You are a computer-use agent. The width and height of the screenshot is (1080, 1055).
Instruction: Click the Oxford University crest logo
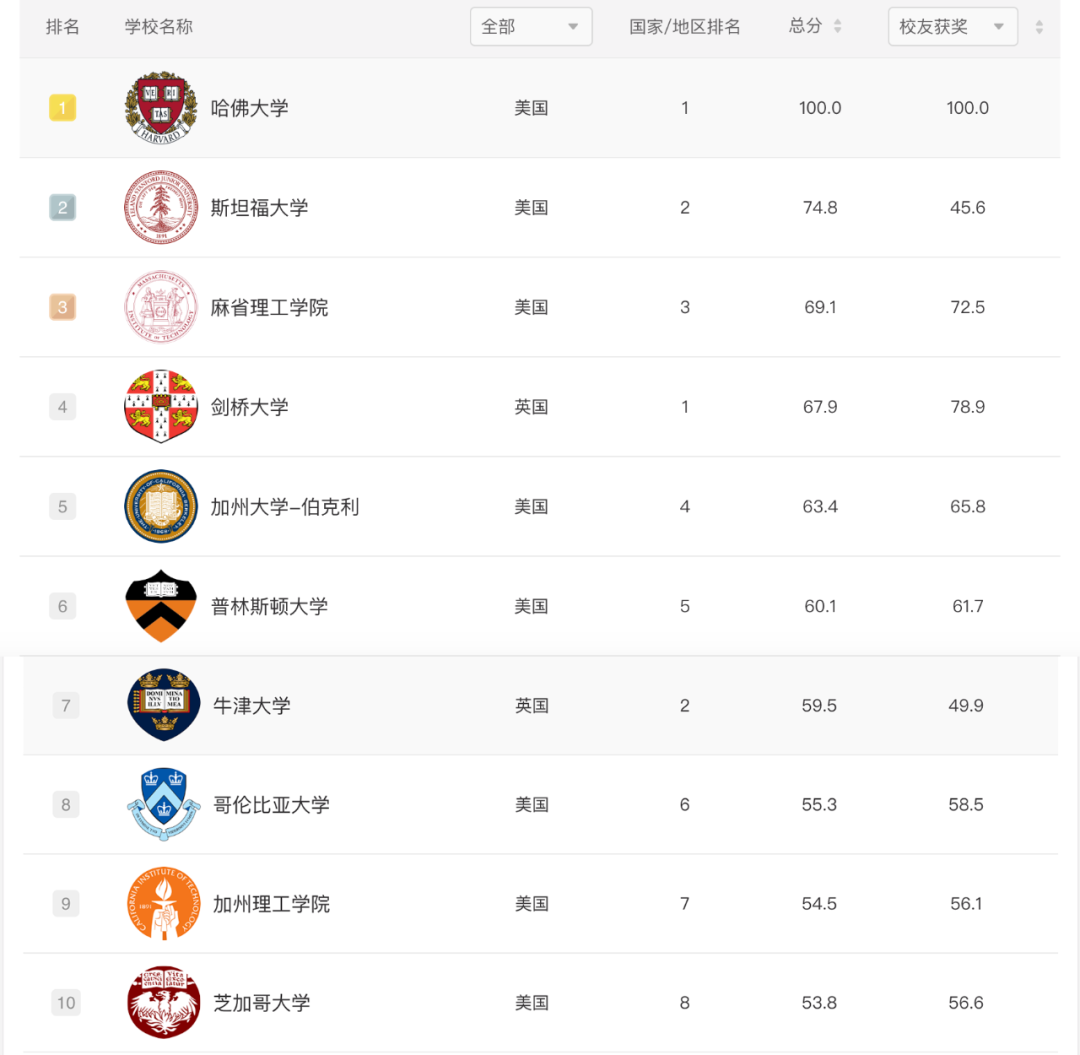click(164, 705)
